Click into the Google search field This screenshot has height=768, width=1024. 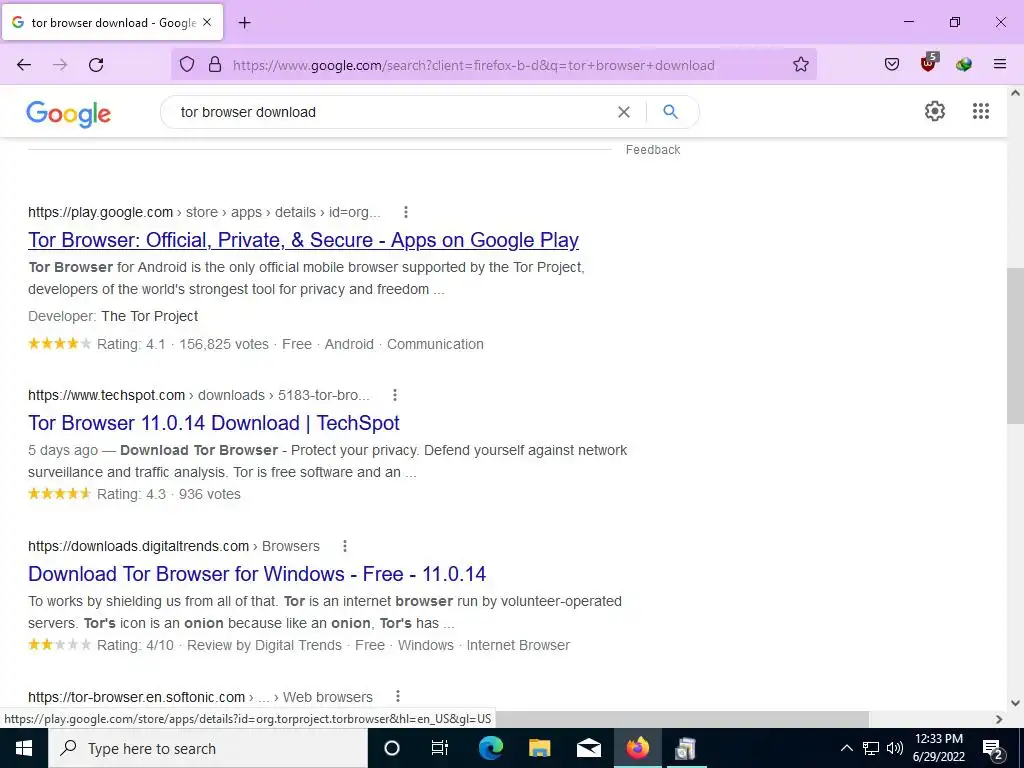click(x=392, y=112)
